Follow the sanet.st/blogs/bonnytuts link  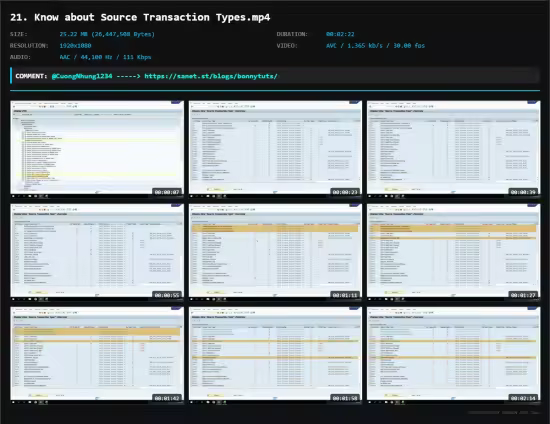[211, 76]
